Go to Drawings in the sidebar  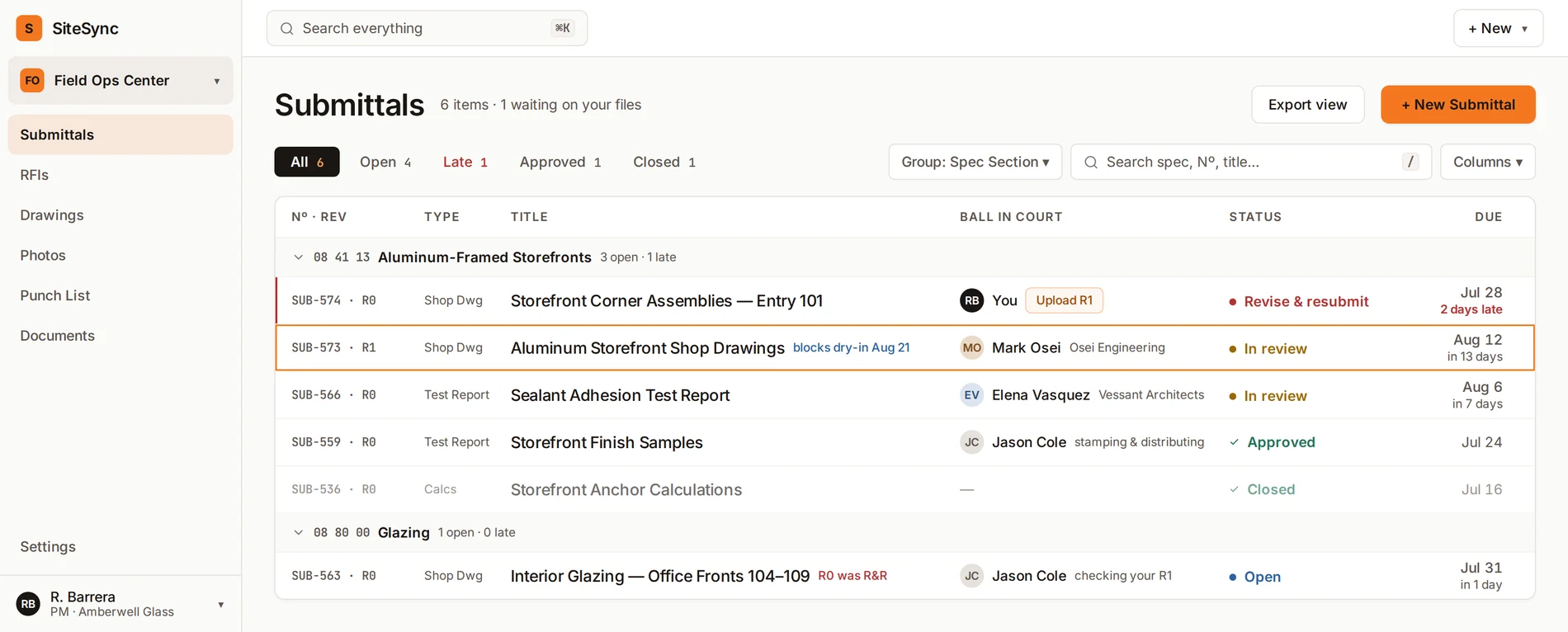120,215
